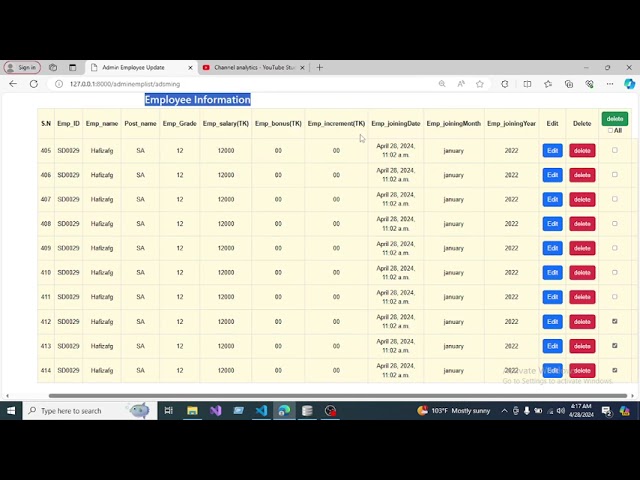Viewport: 640px width, 480px height.
Task: Open the Favorites list icon
Action: coord(548,84)
